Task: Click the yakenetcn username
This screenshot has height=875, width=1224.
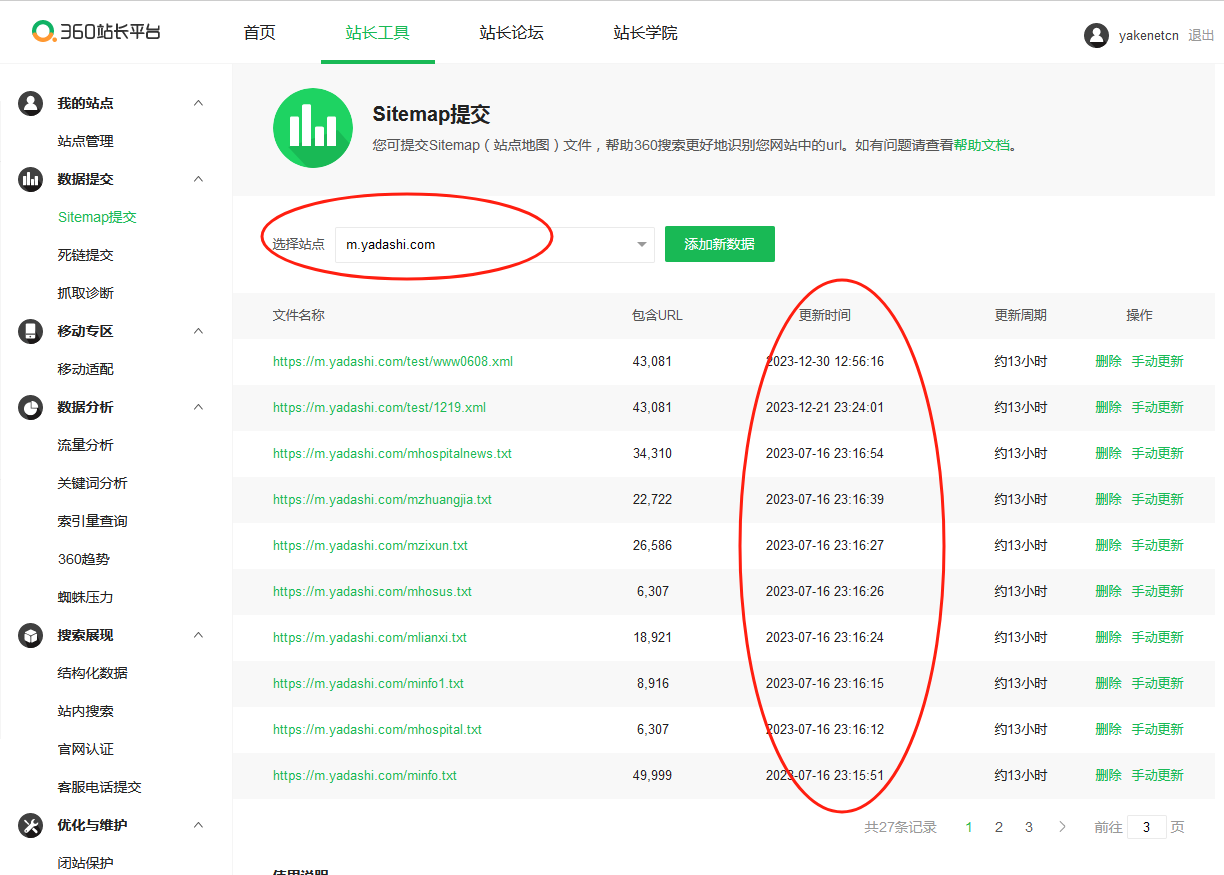Action: [1149, 35]
